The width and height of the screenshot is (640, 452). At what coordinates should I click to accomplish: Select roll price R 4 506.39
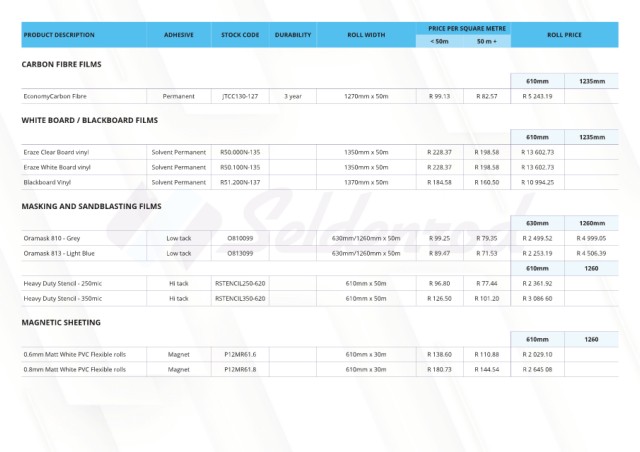(x=591, y=253)
